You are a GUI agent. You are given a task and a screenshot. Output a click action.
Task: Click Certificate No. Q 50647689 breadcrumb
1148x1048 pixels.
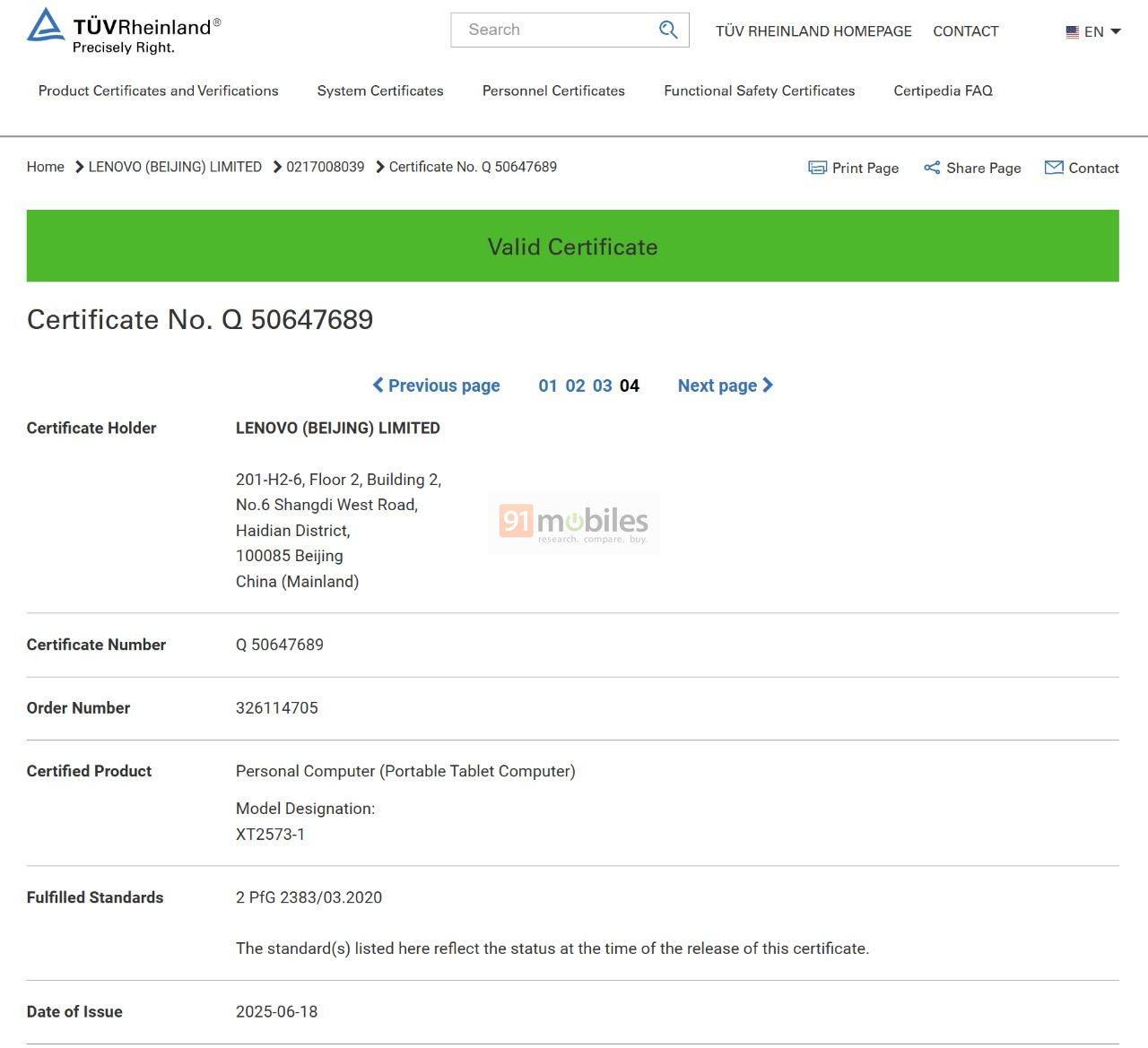473,167
